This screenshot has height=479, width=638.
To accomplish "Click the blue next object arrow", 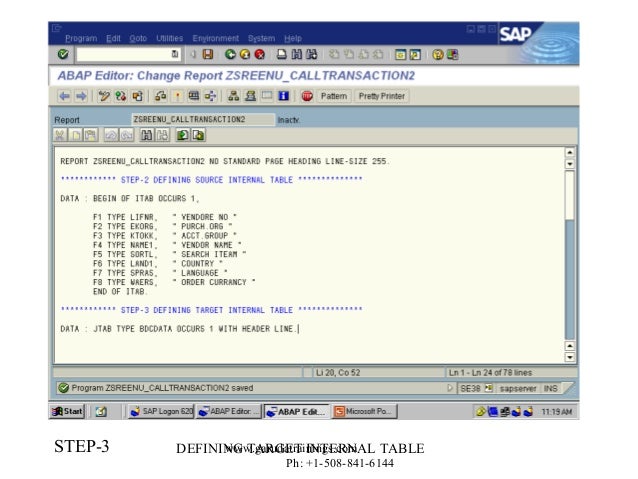I will [81, 96].
